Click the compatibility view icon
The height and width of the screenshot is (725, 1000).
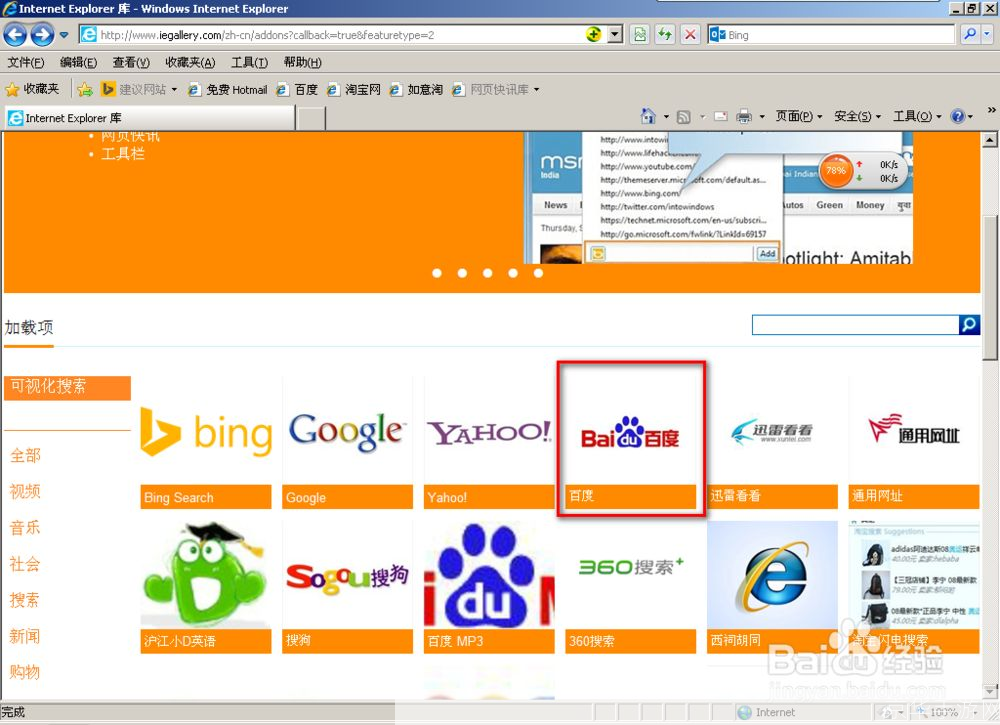[x=640, y=35]
